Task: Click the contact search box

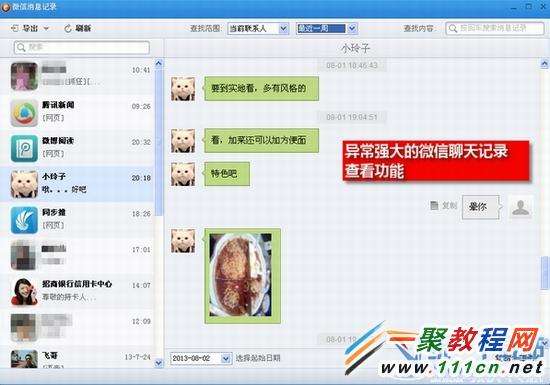Action: pyautogui.click(x=82, y=47)
